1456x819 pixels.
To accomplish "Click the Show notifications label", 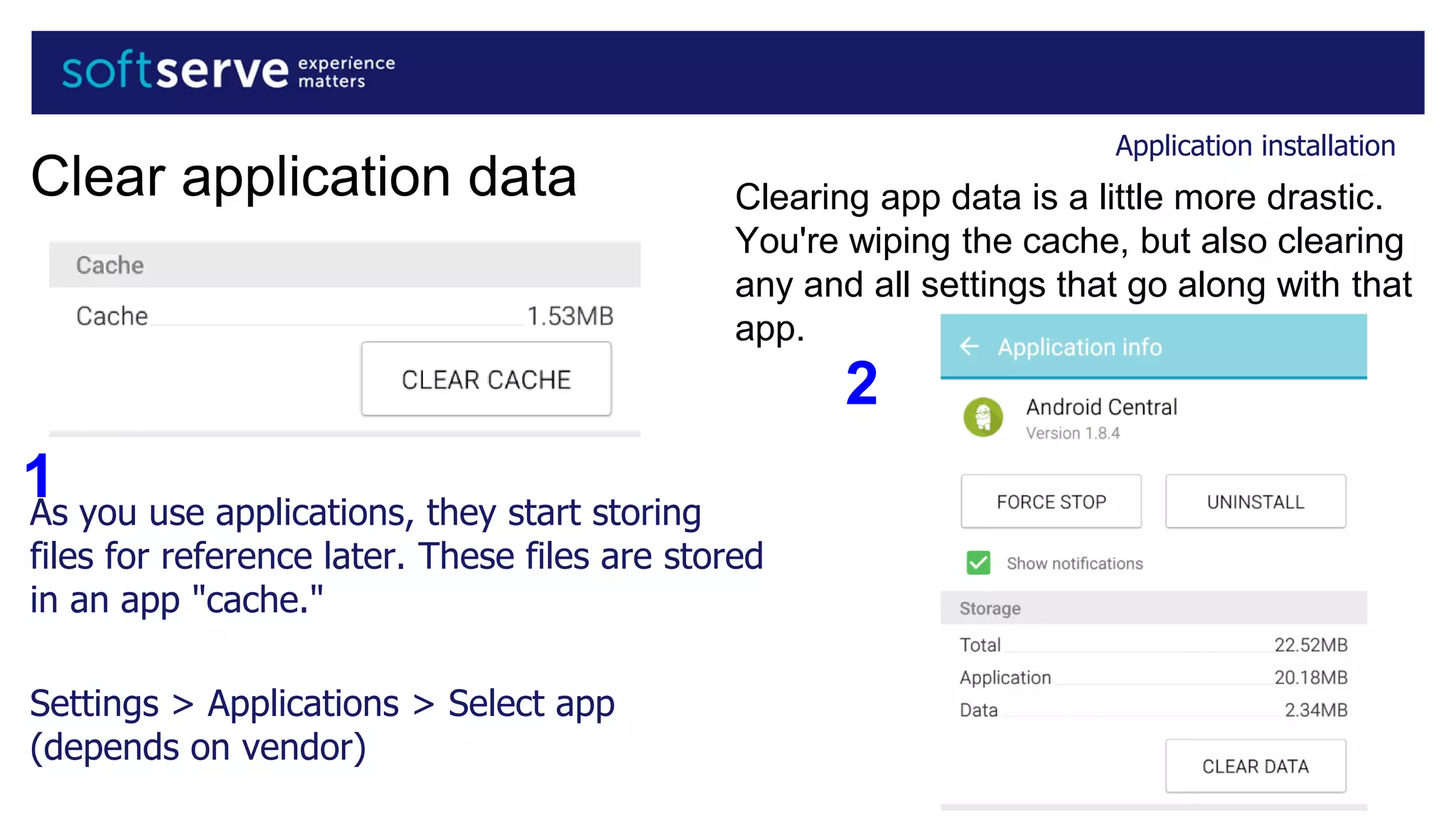I will (x=1074, y=563).
